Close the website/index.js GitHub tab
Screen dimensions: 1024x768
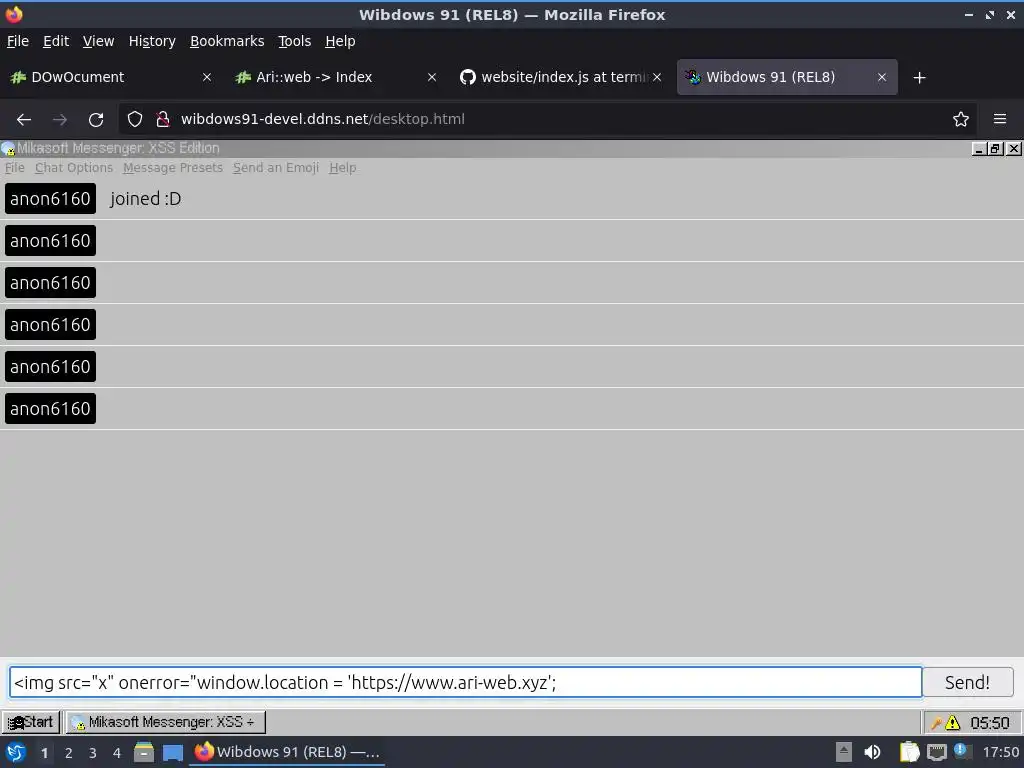tap(657, 77)
